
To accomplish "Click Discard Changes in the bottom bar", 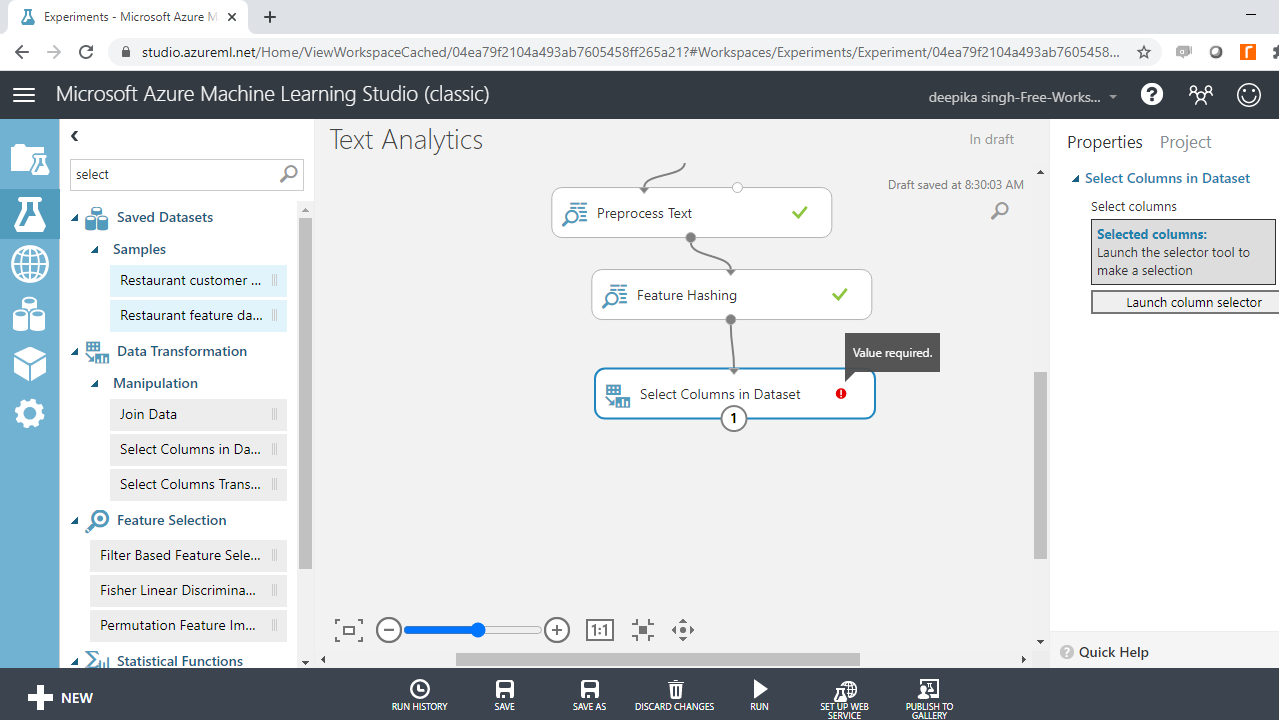I will pos(675,696).
